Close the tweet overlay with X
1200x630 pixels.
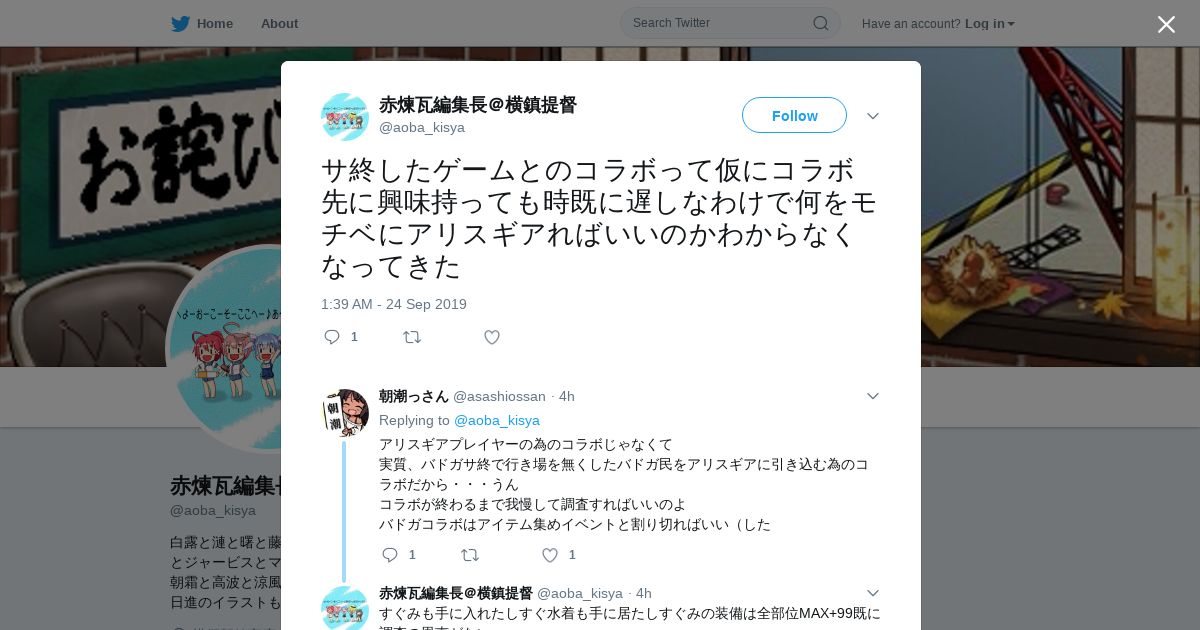1166,24
